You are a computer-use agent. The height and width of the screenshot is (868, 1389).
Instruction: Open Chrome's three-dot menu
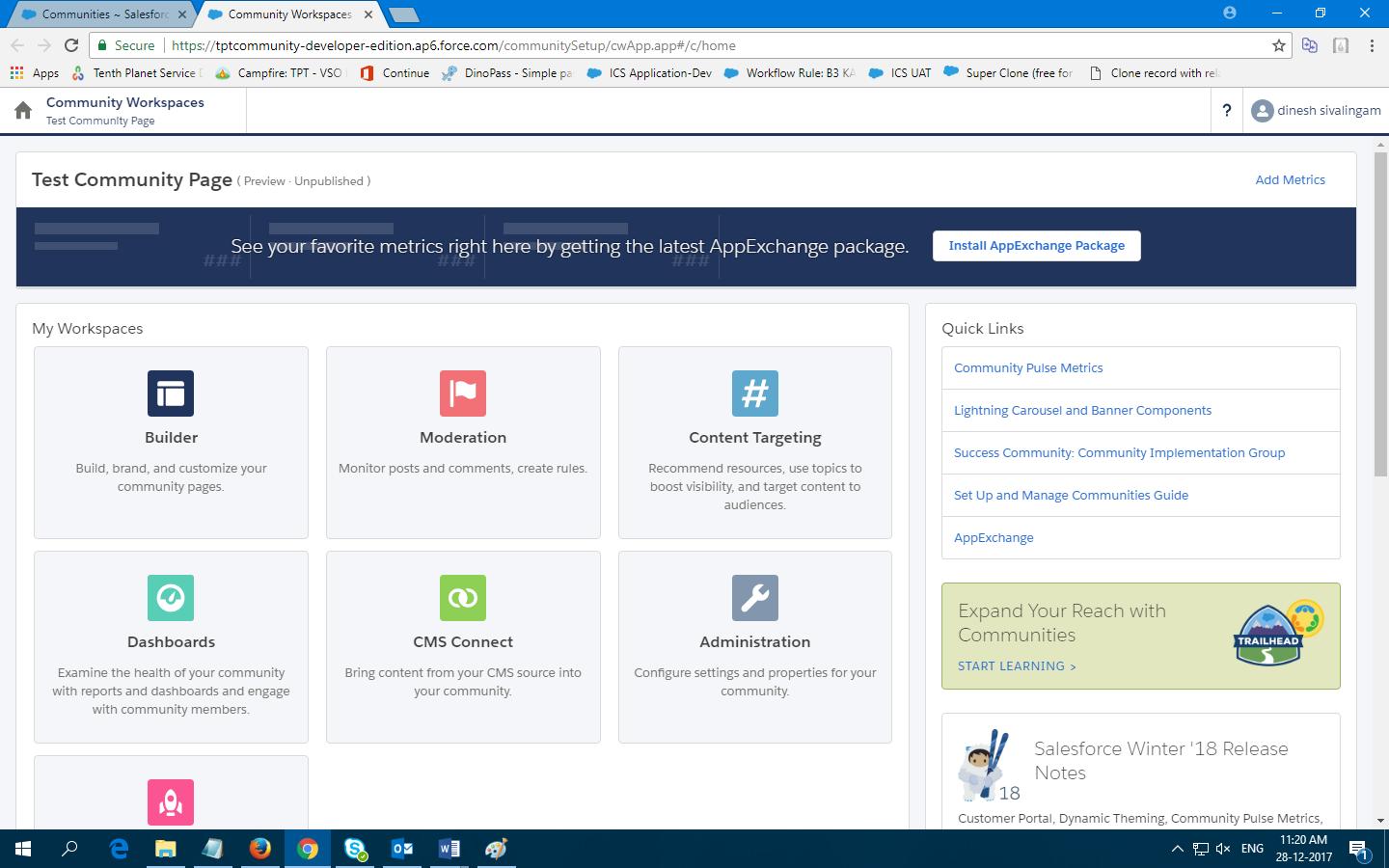coord(1372,45)
